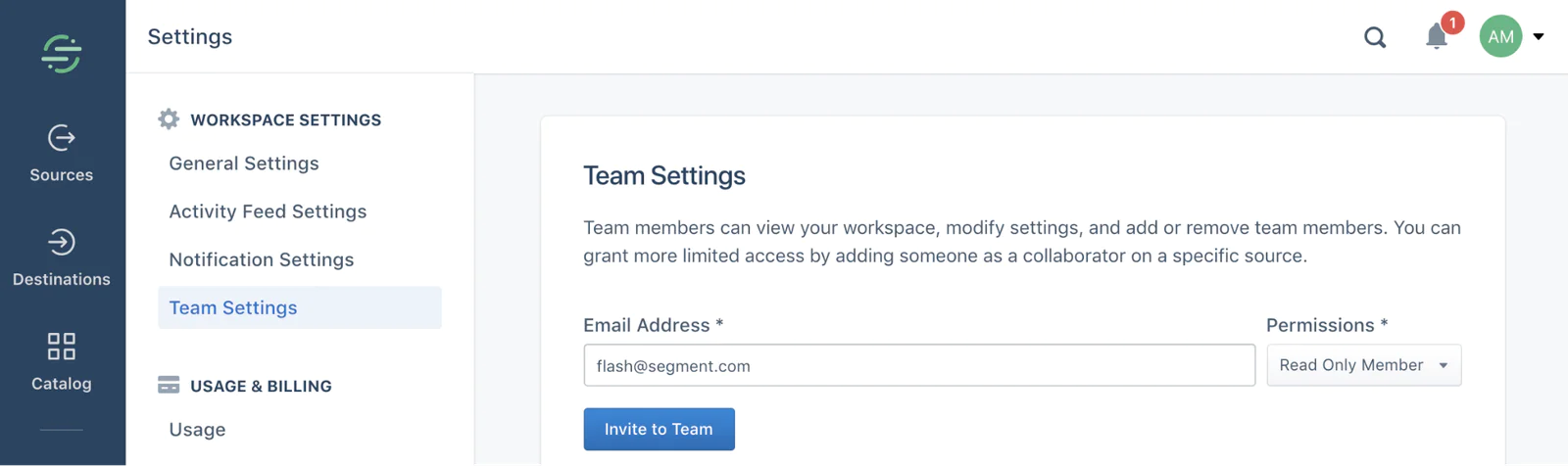The image size is (1568, 466).
Task: Open the Permissions dropdown
Action: [x=1363, y=365]
